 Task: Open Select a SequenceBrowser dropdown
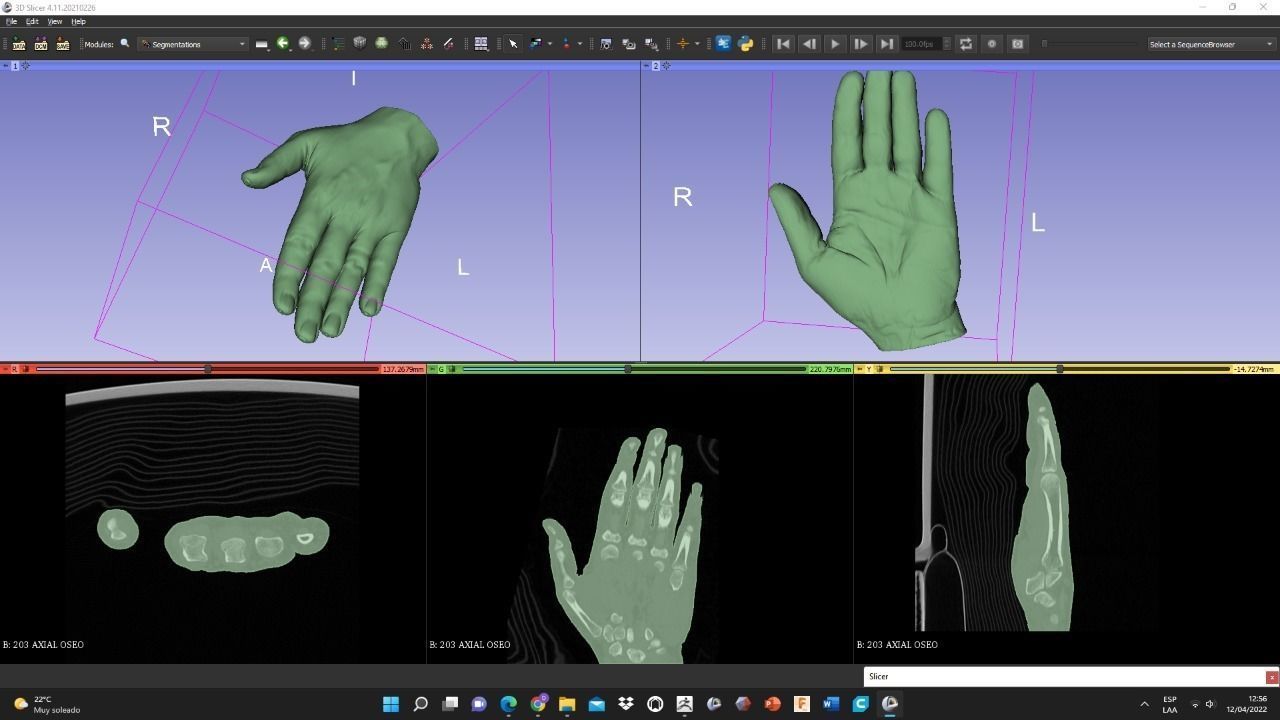coord(1211,44)
